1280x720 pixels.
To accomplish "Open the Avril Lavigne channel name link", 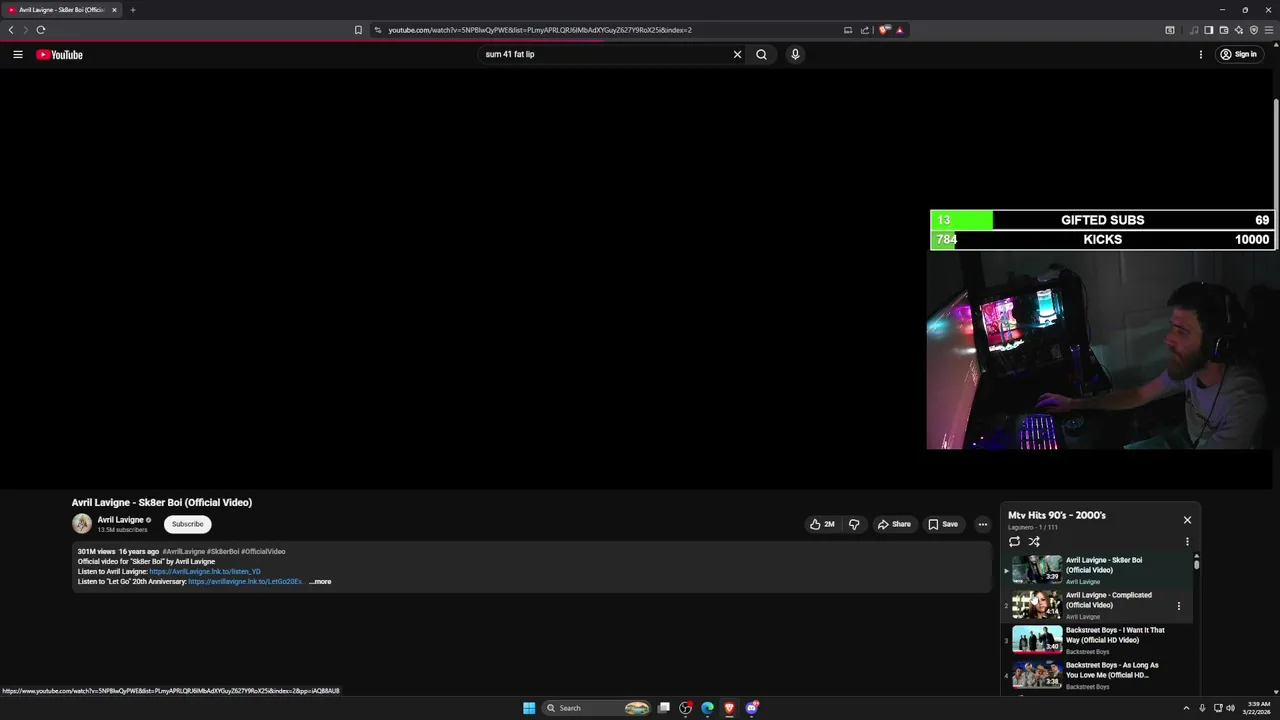I will coord(120,520).
